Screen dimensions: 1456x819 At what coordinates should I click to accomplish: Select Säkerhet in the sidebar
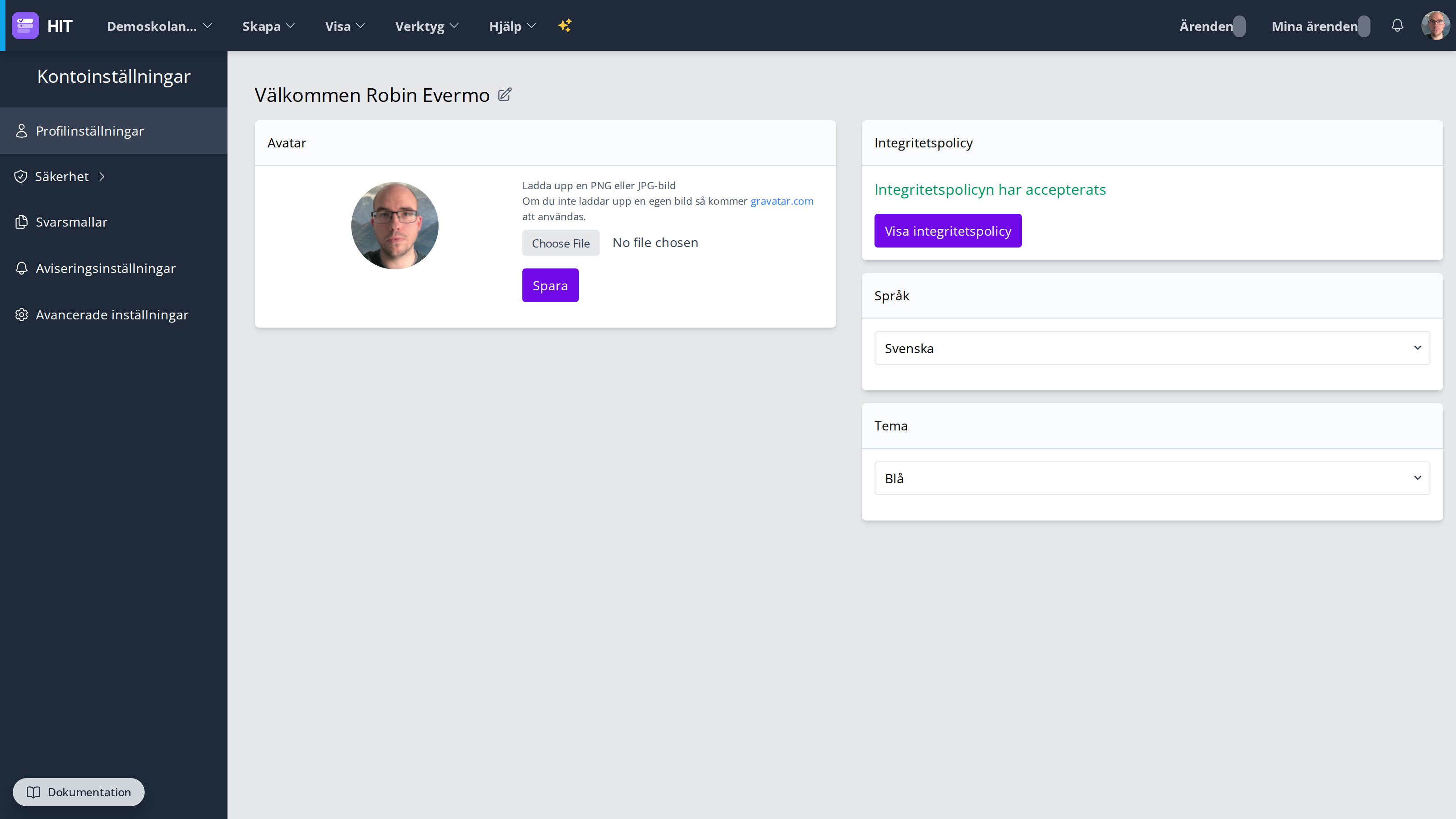click(114, 177)
